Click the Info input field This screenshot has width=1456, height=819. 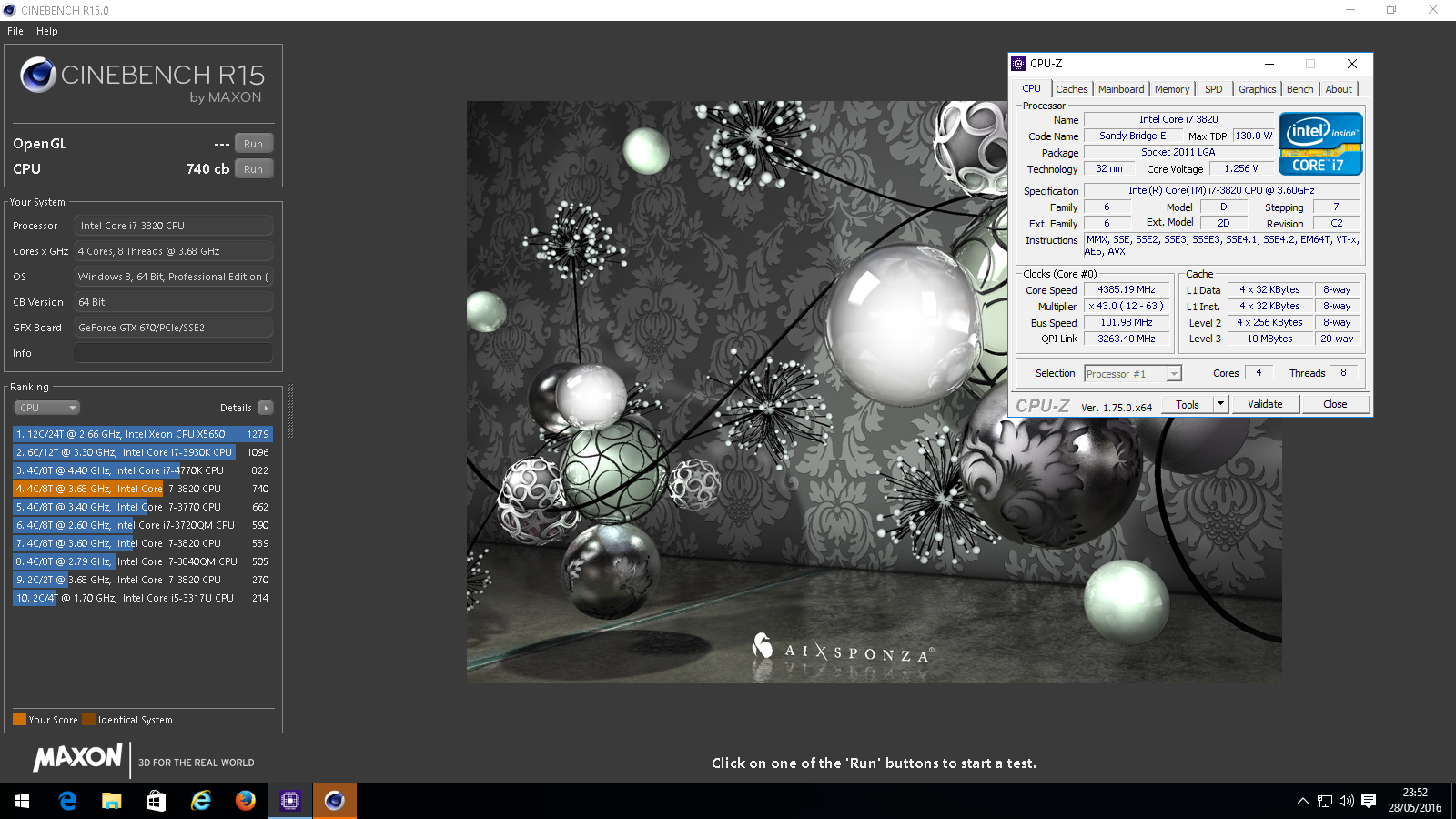click(173, 353)
